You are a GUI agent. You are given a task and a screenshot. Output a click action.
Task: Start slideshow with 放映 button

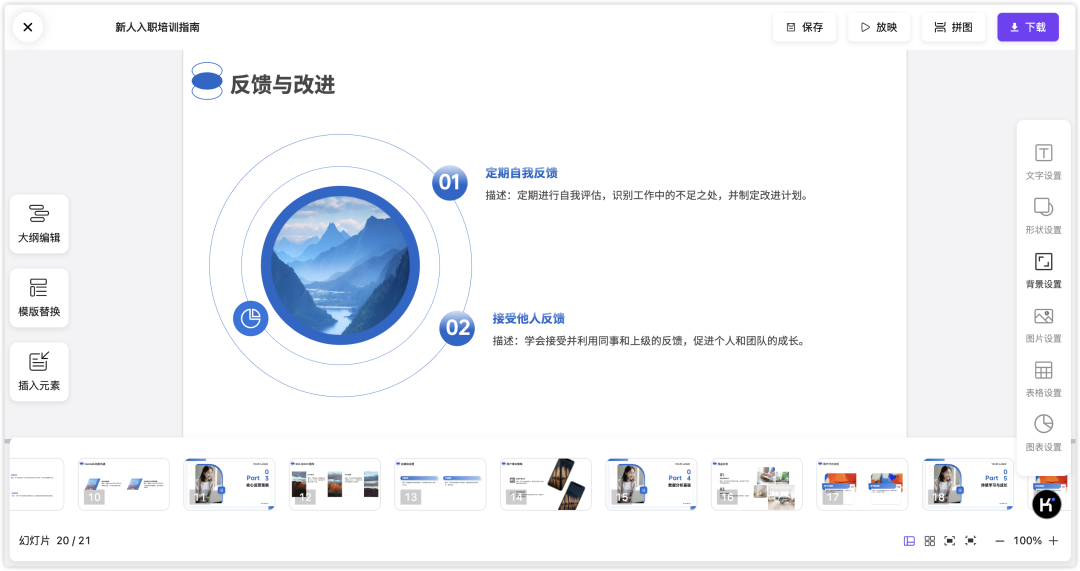coord(879,27)
